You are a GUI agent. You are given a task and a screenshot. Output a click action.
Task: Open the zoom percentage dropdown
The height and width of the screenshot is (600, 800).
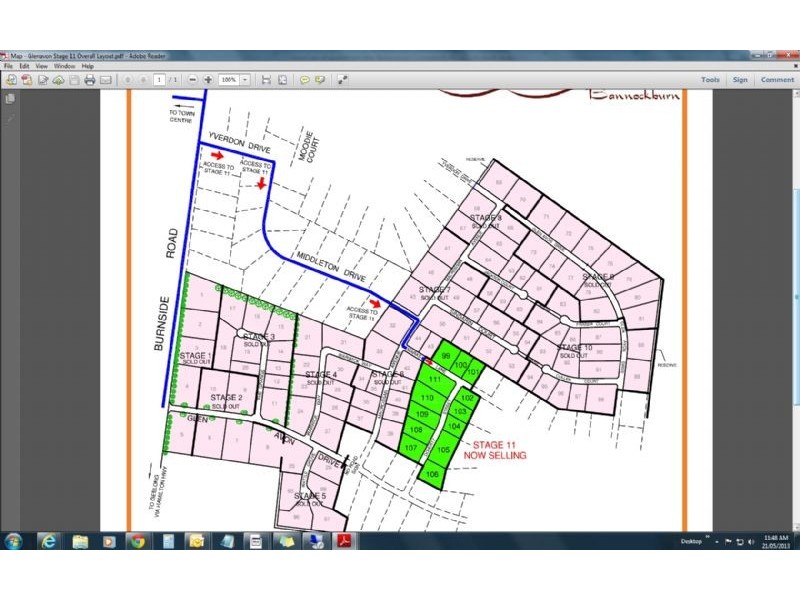(243, 78)
